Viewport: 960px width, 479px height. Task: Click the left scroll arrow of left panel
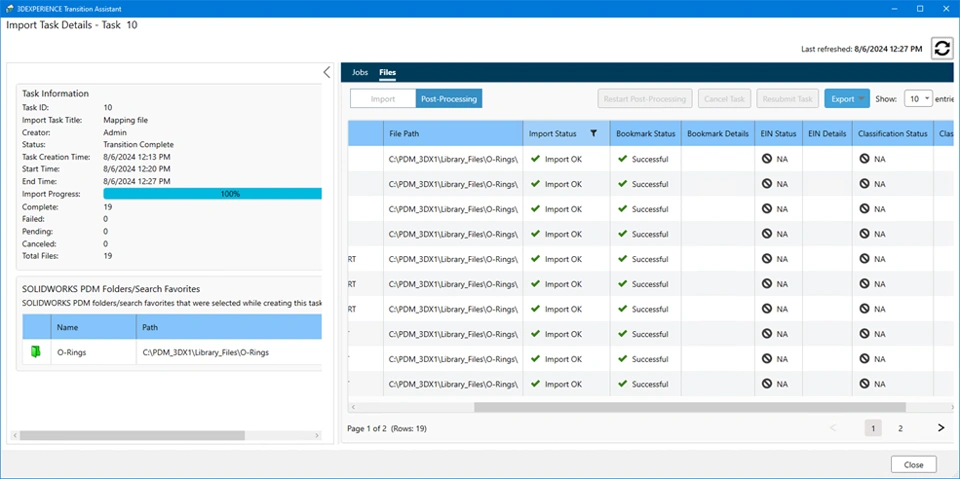click(x=14, y=436)
